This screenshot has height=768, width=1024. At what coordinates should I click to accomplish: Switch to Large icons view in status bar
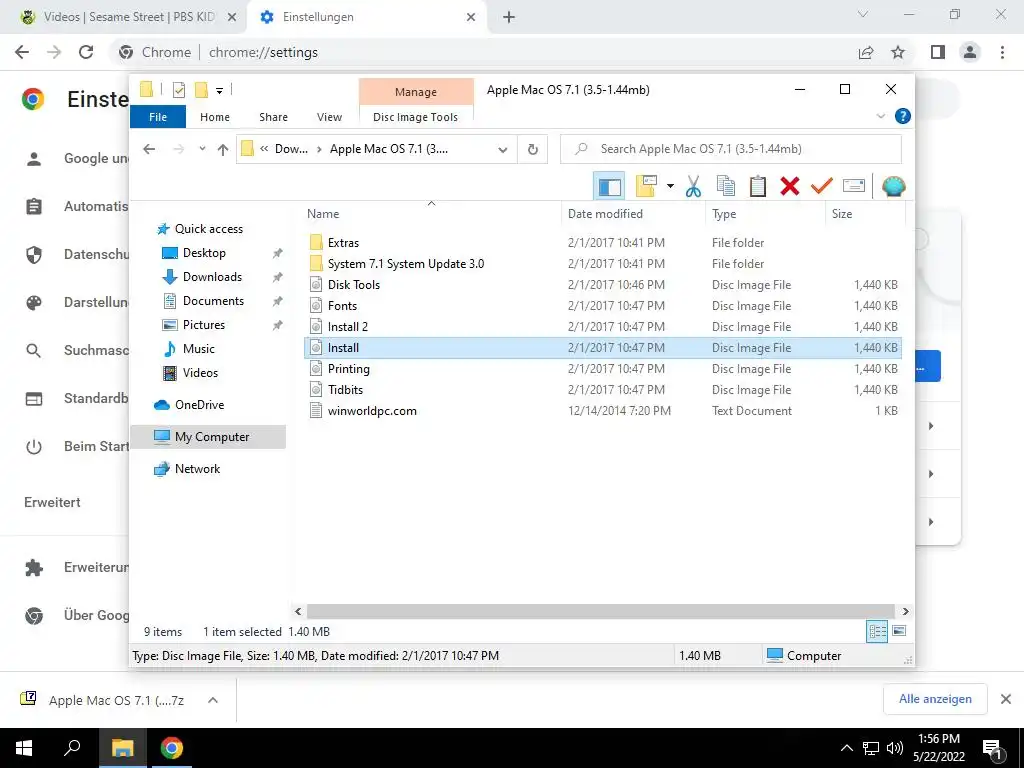[899, 631]
